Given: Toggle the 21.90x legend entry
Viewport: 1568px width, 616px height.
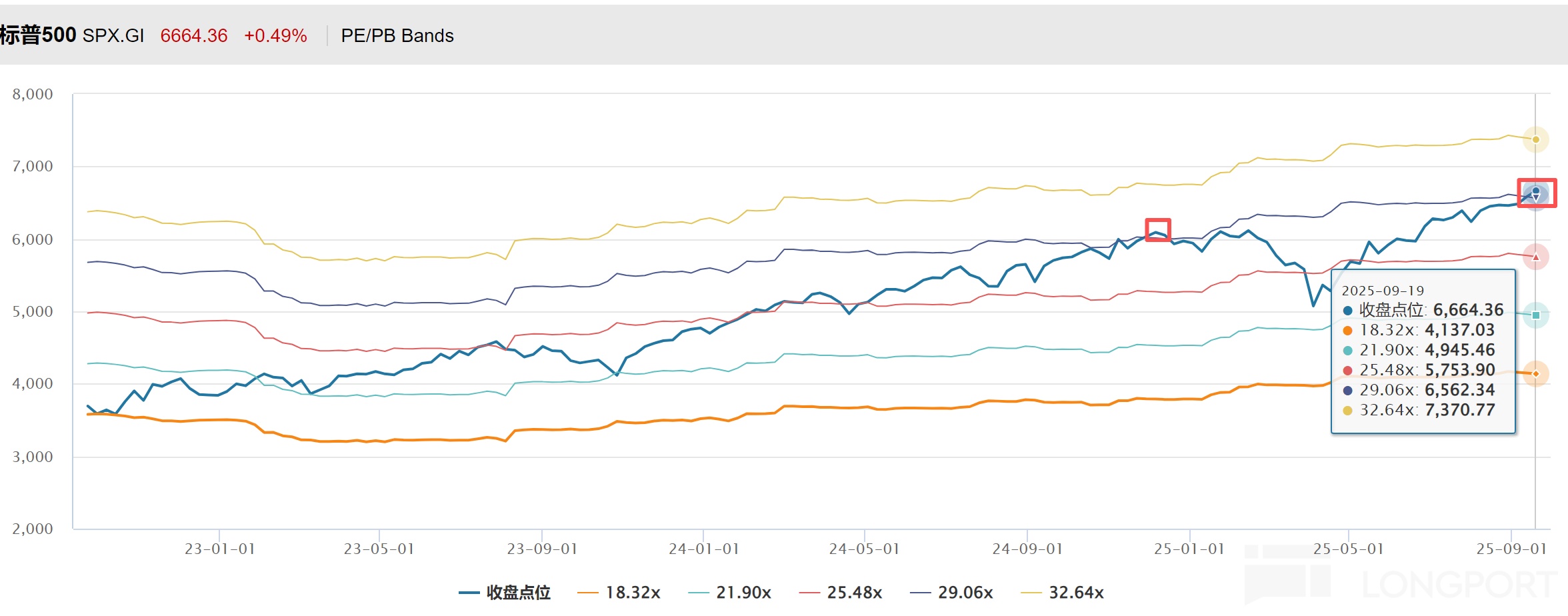Looking at the screenshot, I should [x=729, y=593].
